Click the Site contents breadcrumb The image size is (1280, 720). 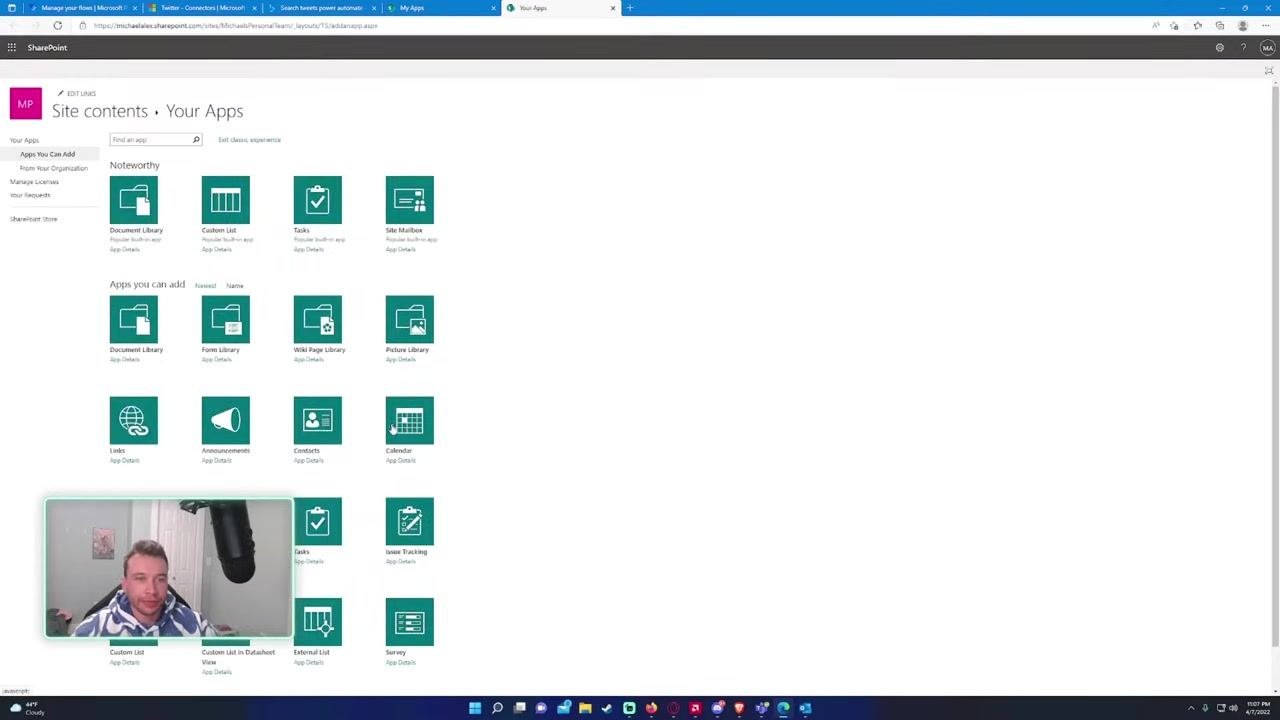[99, 111]
